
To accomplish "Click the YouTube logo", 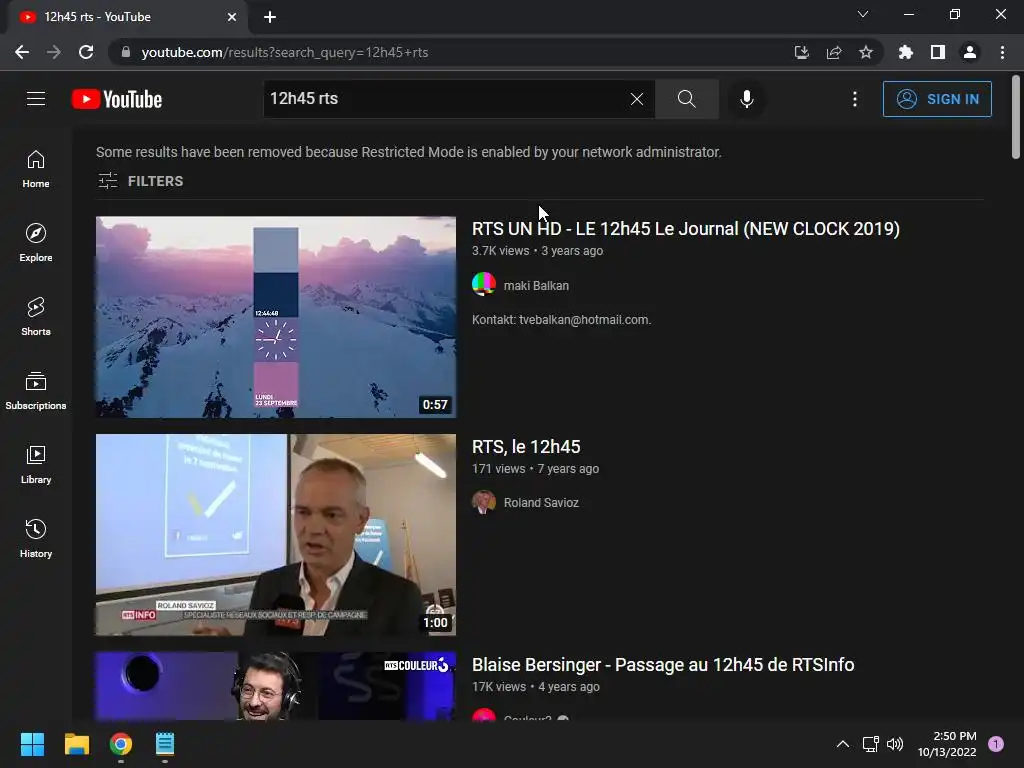I will click(117, 99).
